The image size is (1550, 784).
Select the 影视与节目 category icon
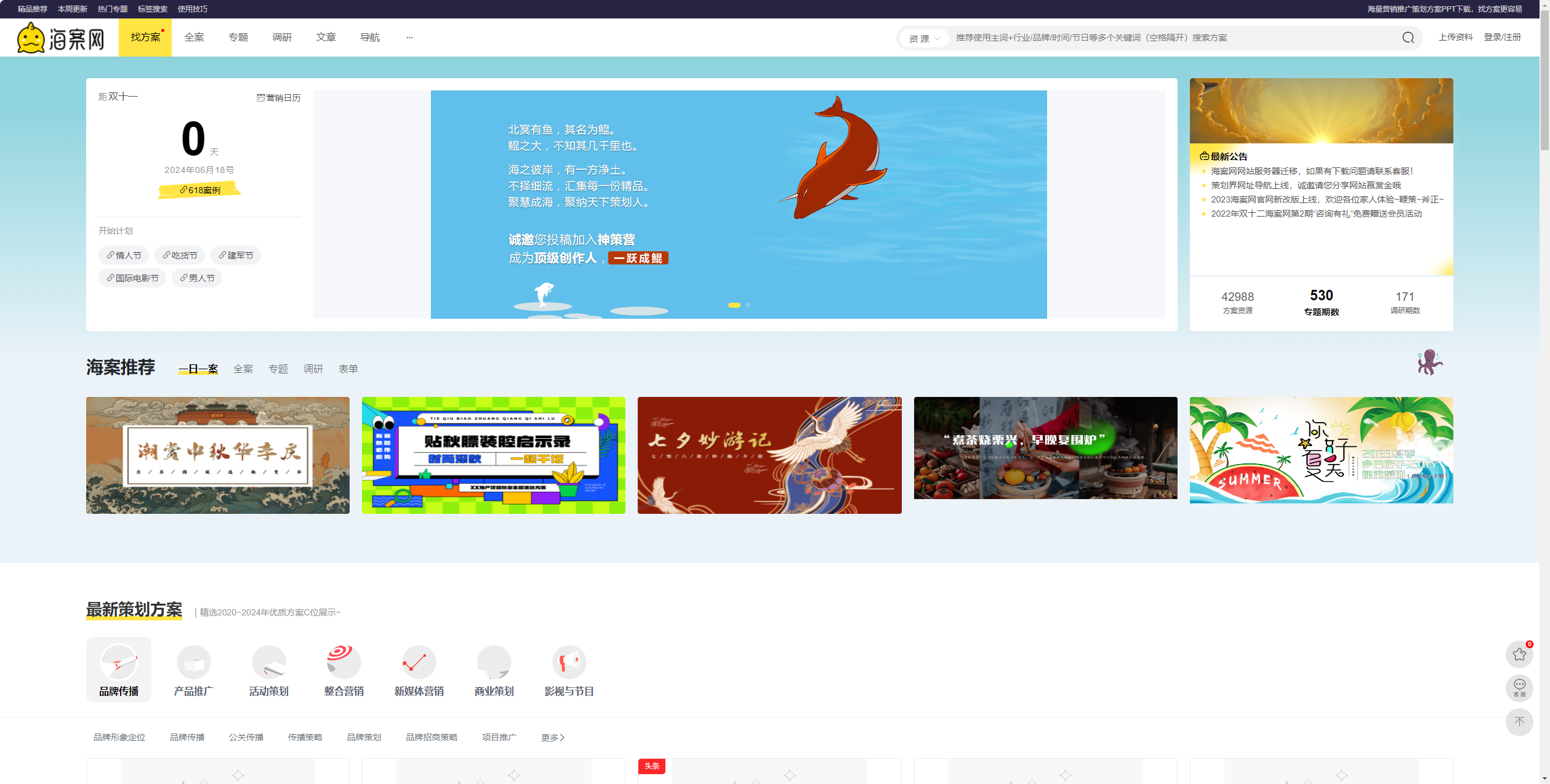569,663
